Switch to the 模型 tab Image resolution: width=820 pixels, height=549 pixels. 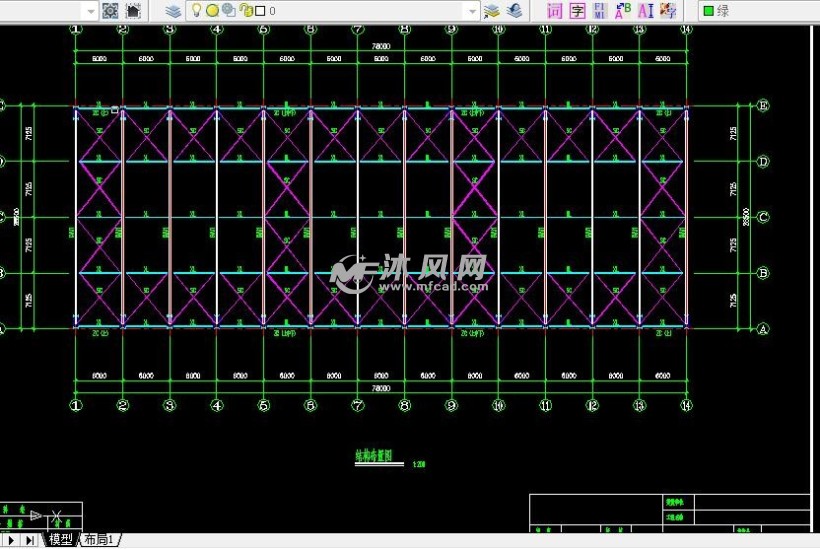pos(61,540)
